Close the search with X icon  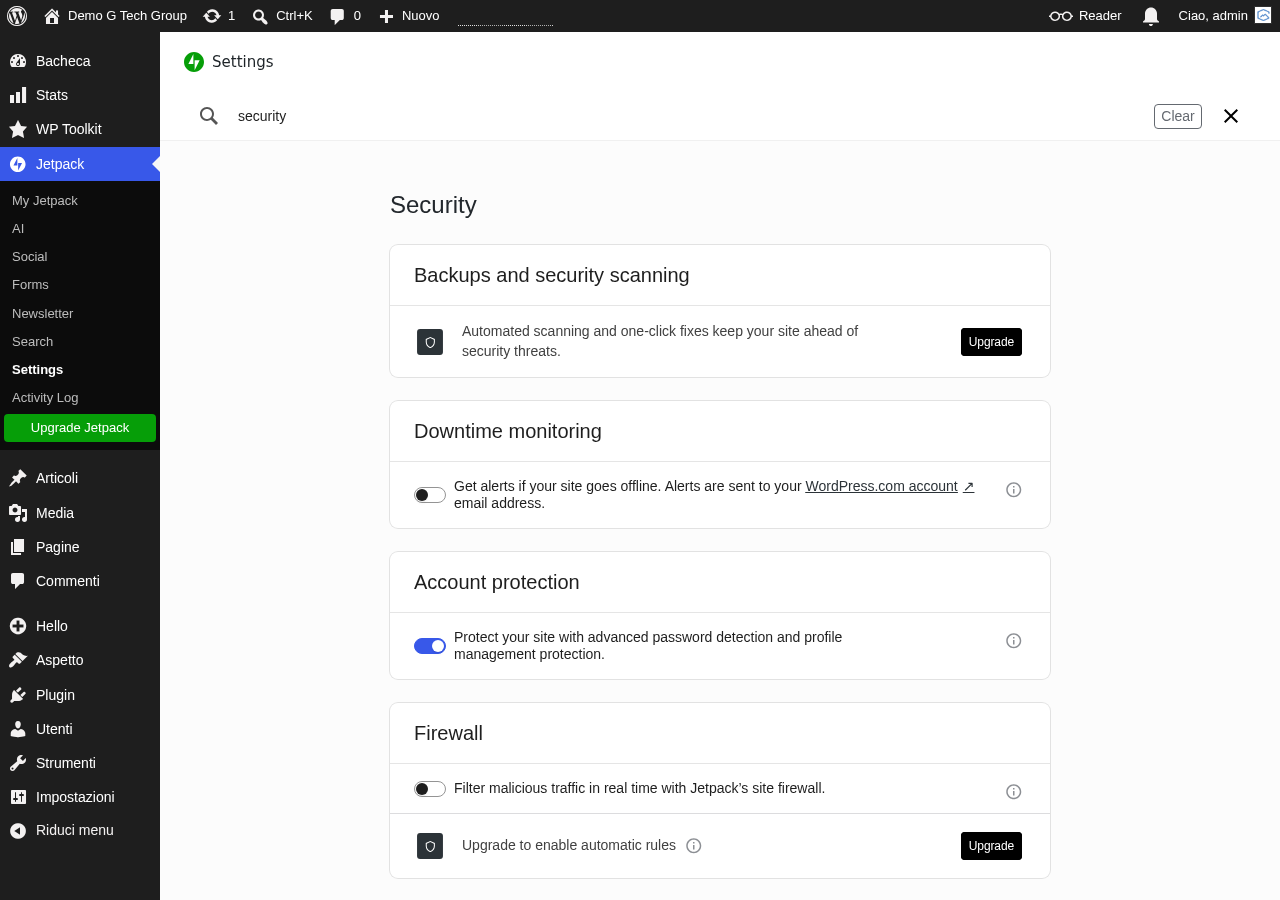pyautogui.click(x=1231, y=116)
